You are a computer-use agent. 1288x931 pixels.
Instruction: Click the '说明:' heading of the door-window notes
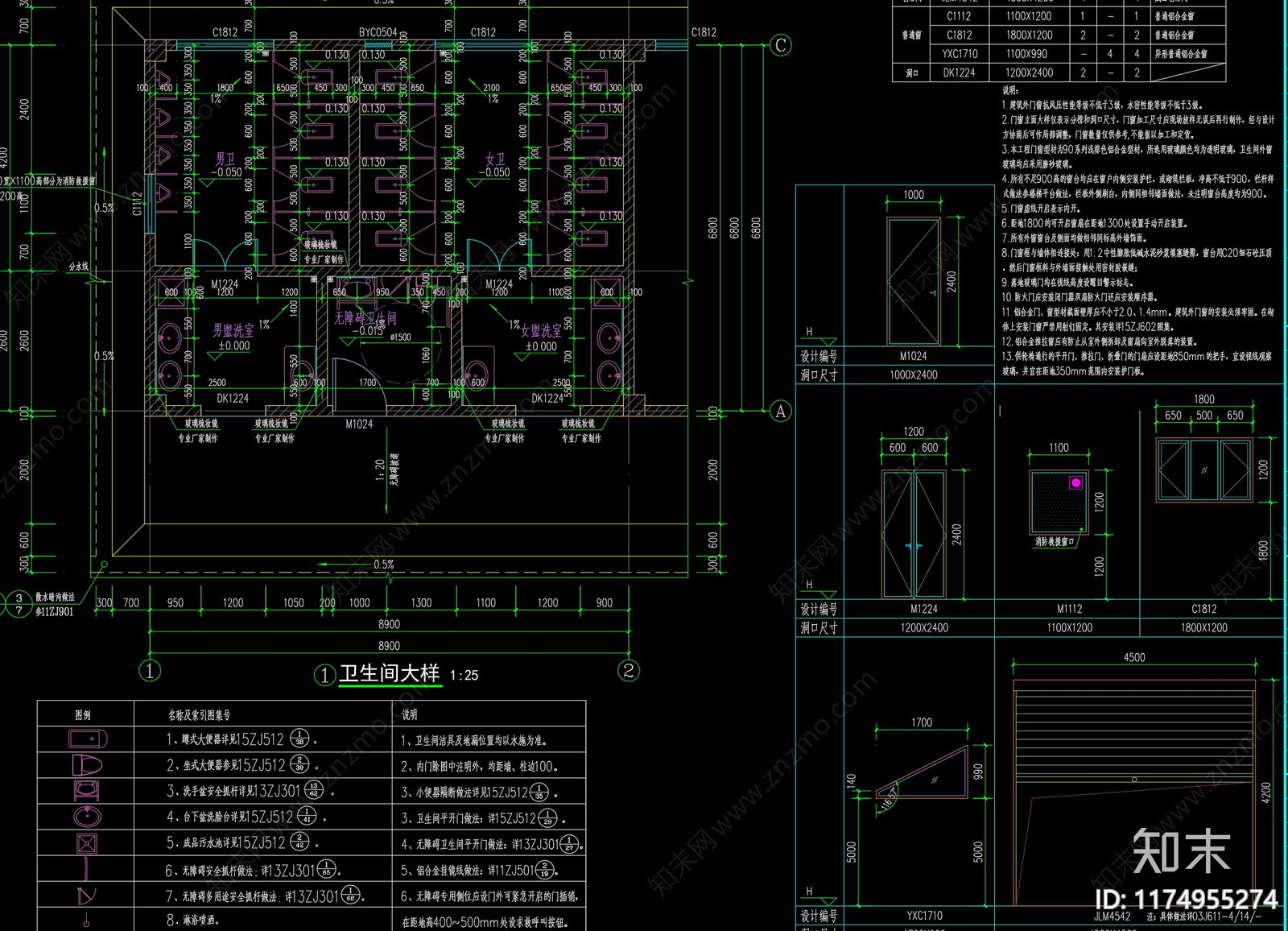1010,90
